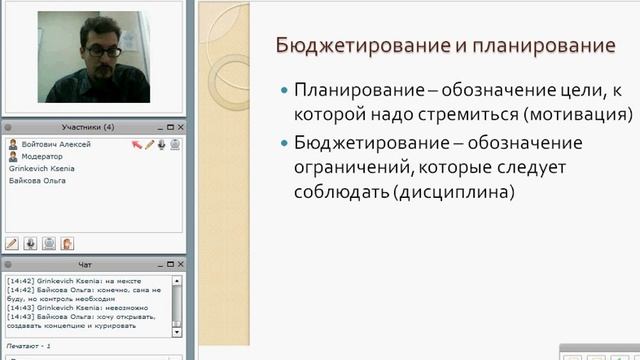Click the 'Печатают - 1' typing status
Image resolution: width=640 pixels, height=360 pixels.
(x=29, y=346)
